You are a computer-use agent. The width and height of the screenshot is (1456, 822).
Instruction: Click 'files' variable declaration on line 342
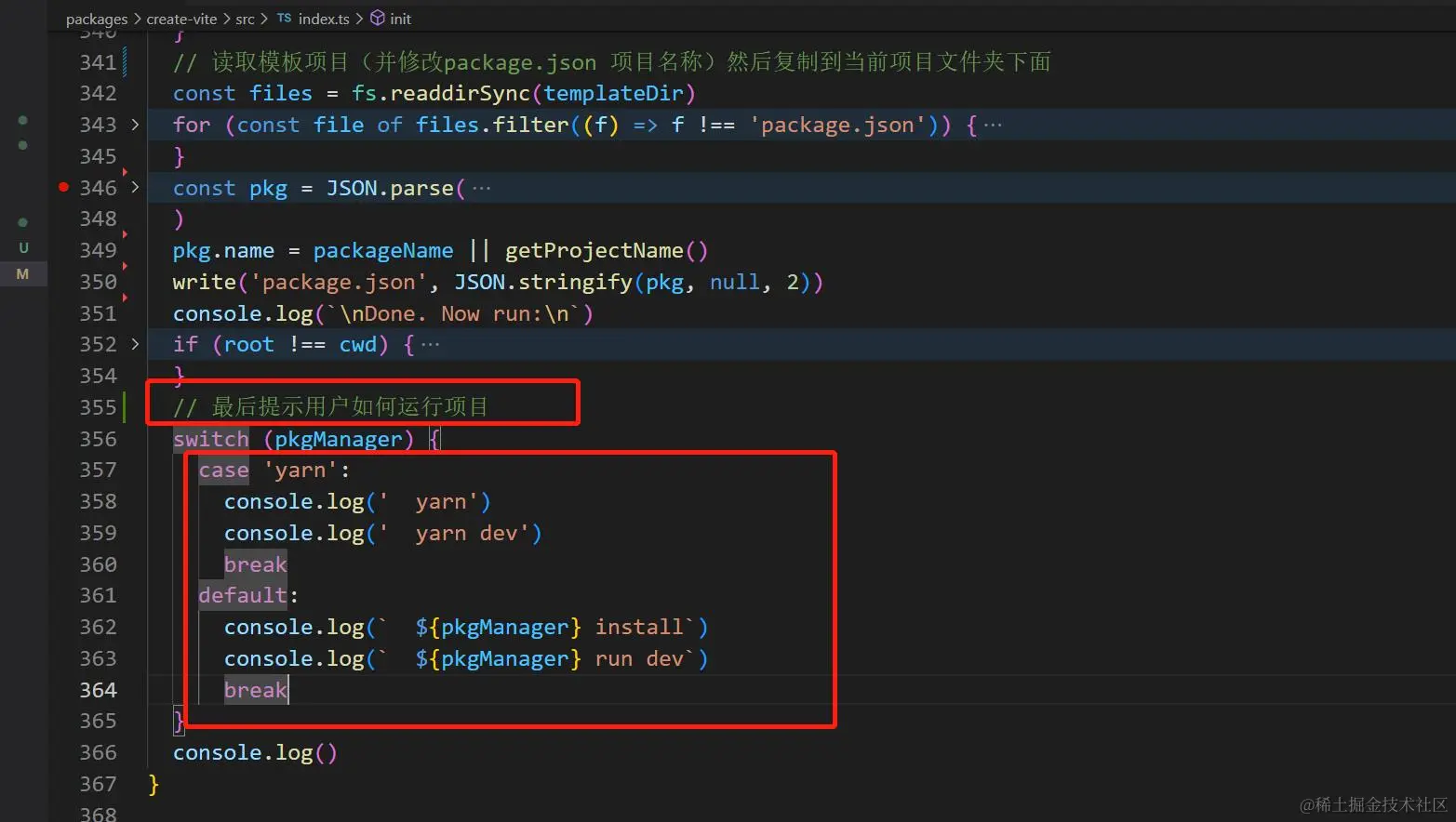(281, 93)
